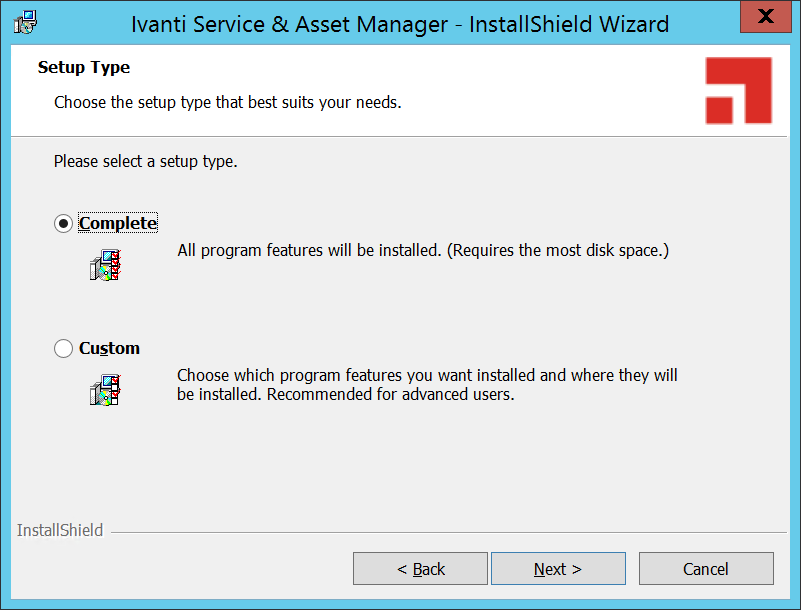Image resolution: width=801 pixels, height=610 pixels.
Task: Click the red Ivanti logo
Action: (738, 91)
